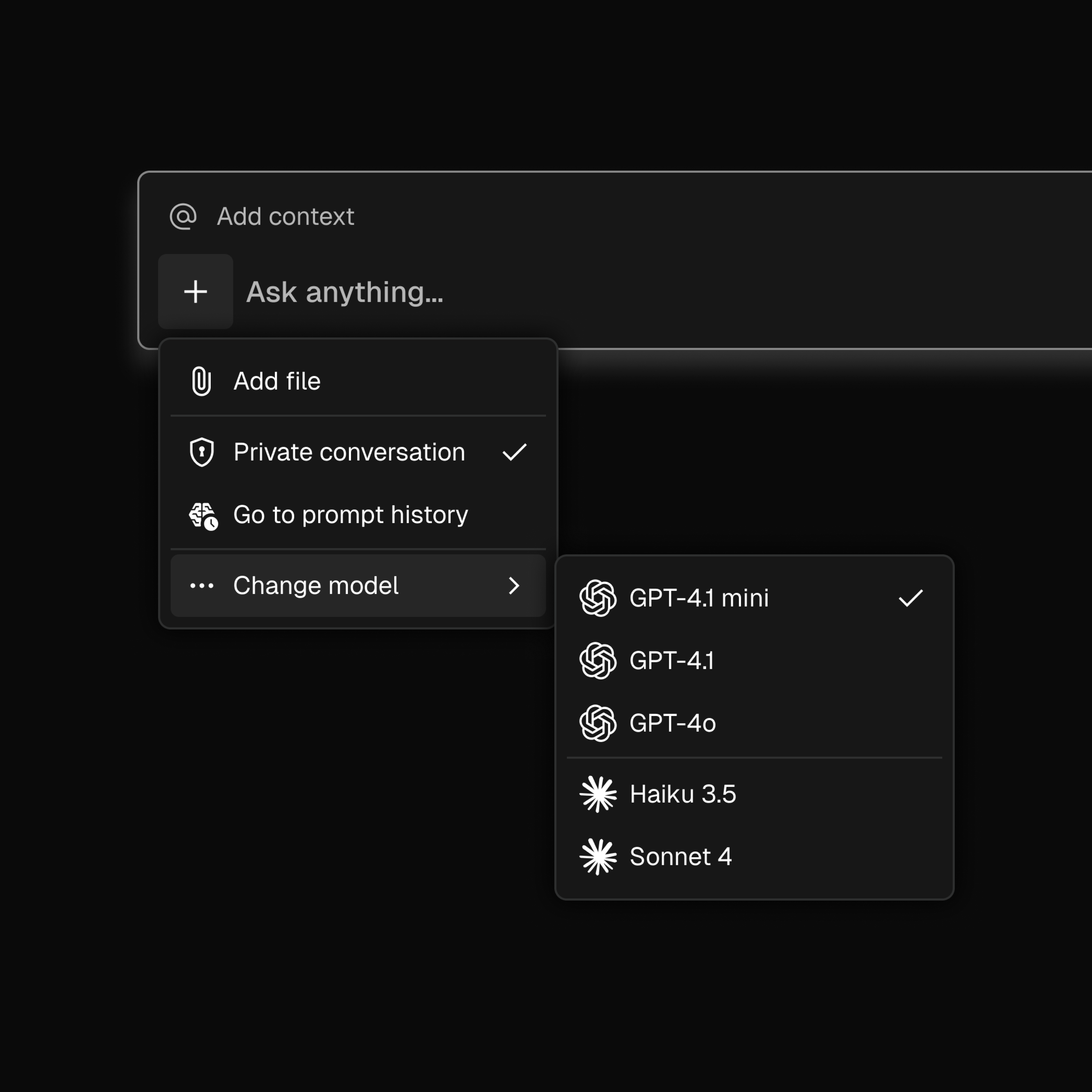Image resolution: width=1092 pixels, height=1092 pixels.
Task: Click the @ add context icon
Action: pos(183,217)
